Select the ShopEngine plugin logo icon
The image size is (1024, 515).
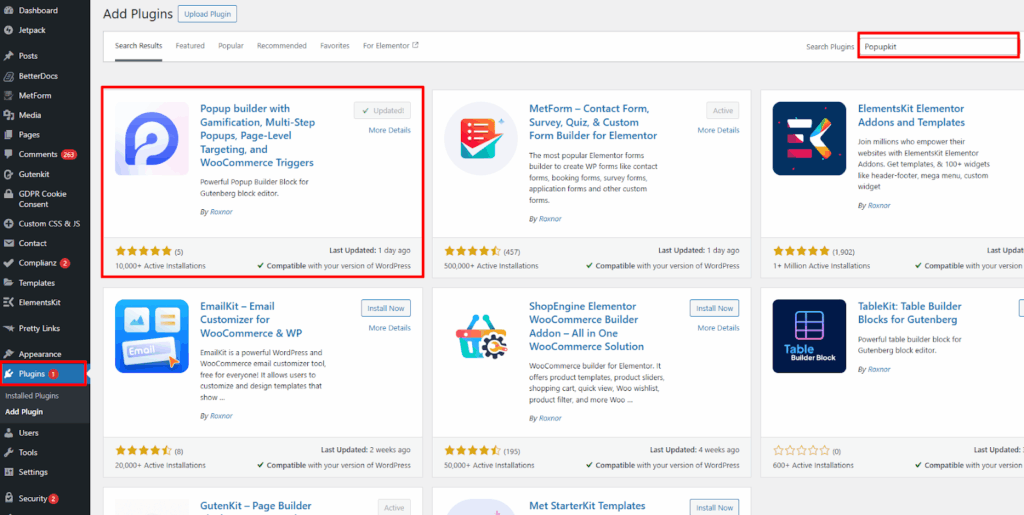click(x=481, y=337)
